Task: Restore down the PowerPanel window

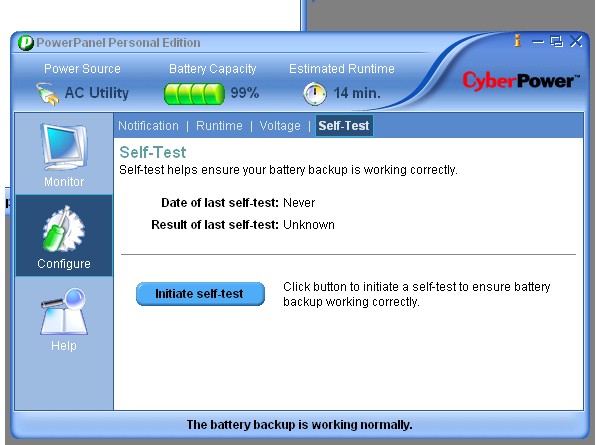Action: pyautogui.click(x=556, y=41)
